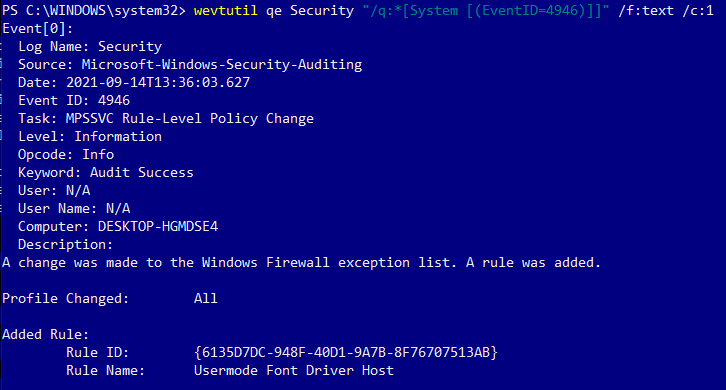Click the Log Name: Security line
Image resolution: width=726 pixels, height=390 pixels.
[x=90, y=46]
